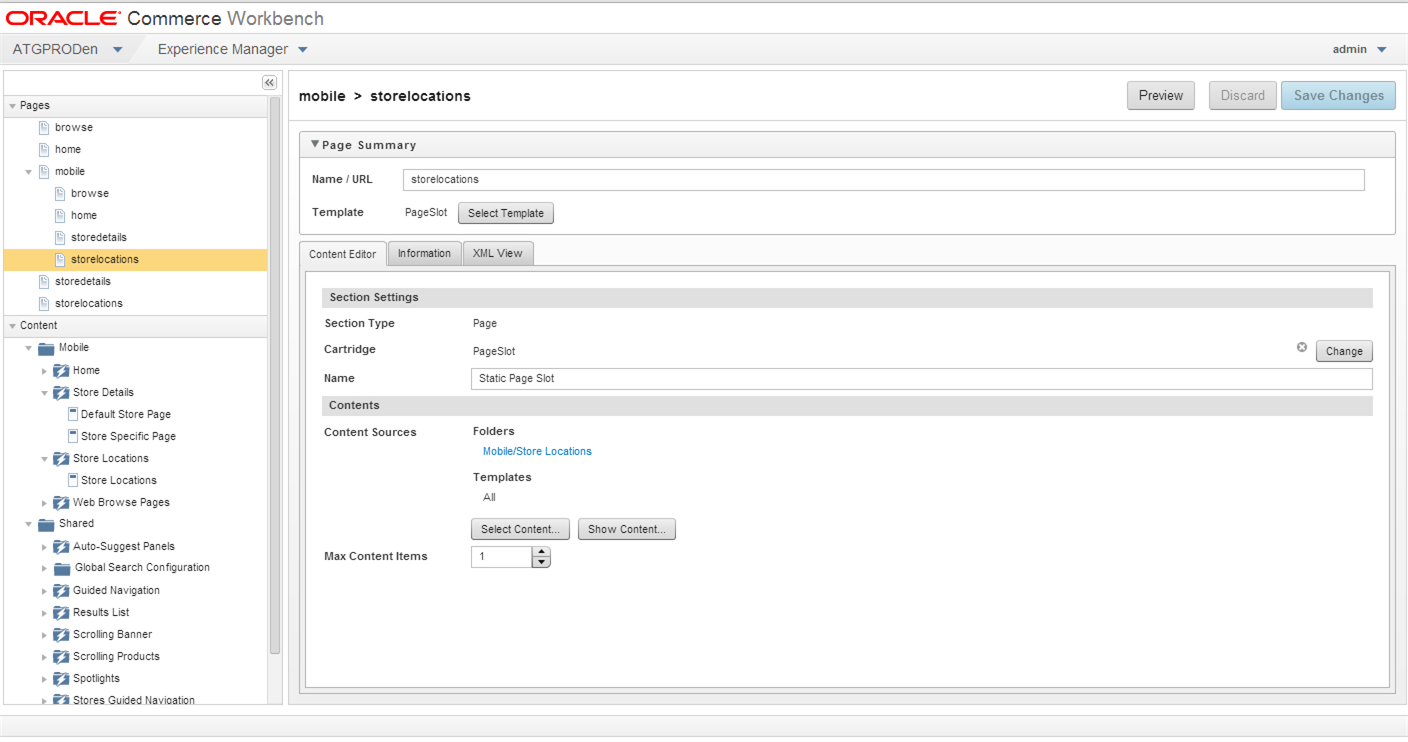Collapse the left navigation panel with double-chevron icon
This screenshot has width=1408, height=742.
pos(269,83)
